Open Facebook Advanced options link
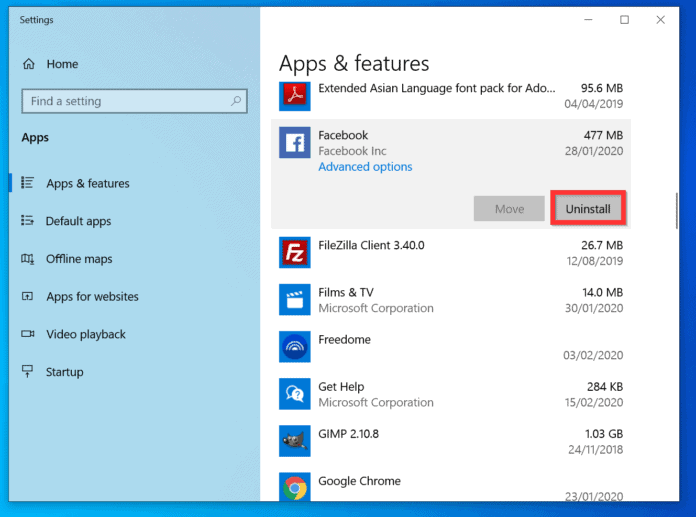Image resolution: width=696 pixels, height=517 pixels. (x=365, y=167)
